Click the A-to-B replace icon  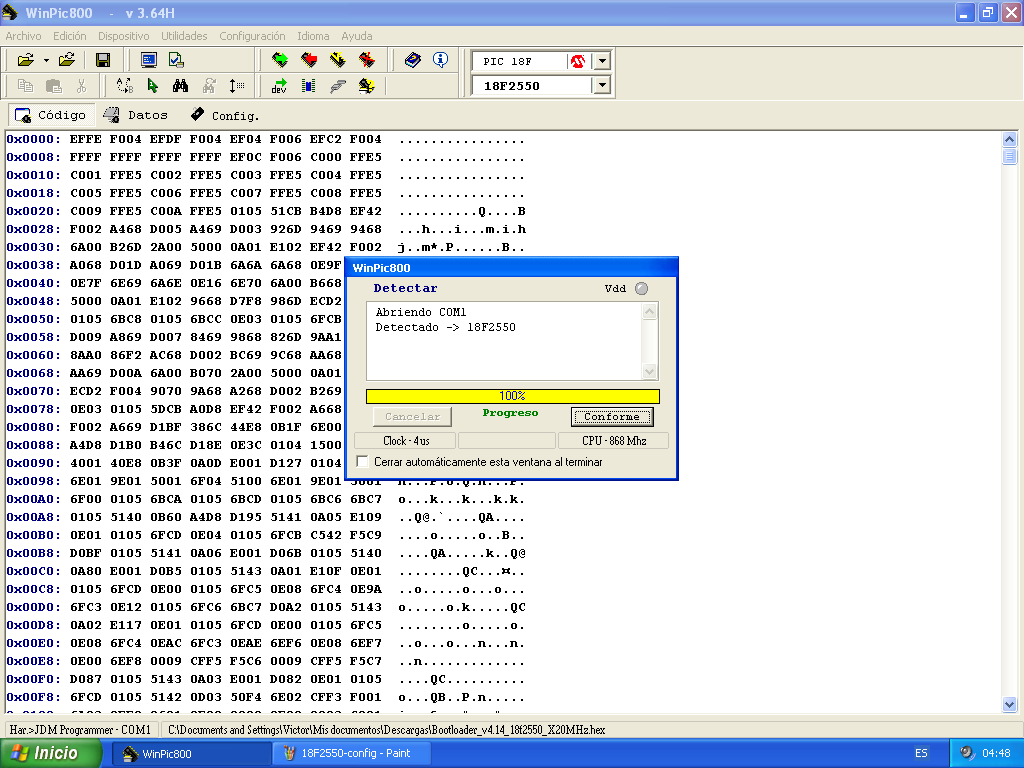[x=124, y=86]
